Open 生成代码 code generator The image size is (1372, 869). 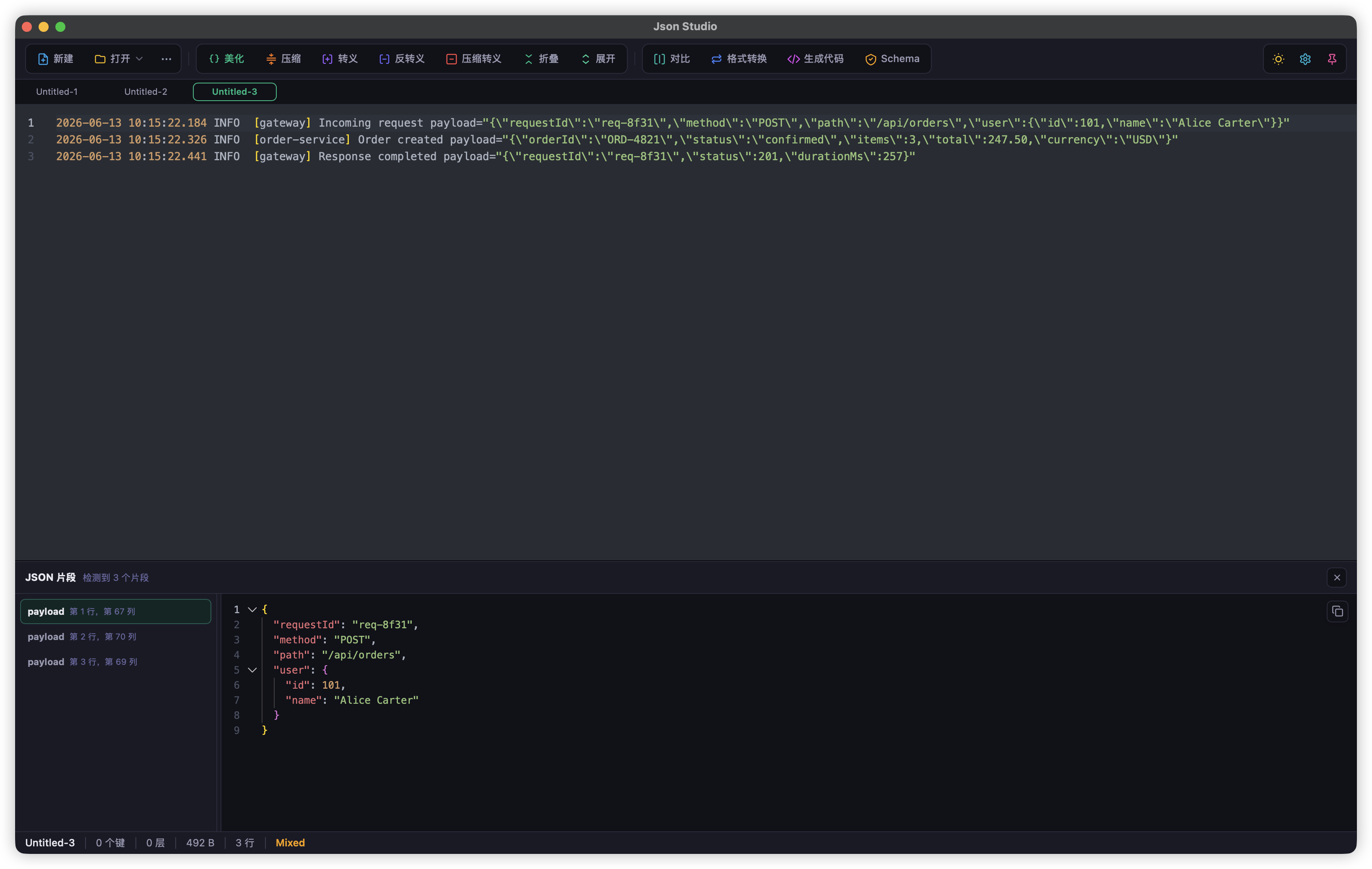(x=815, y=59)
